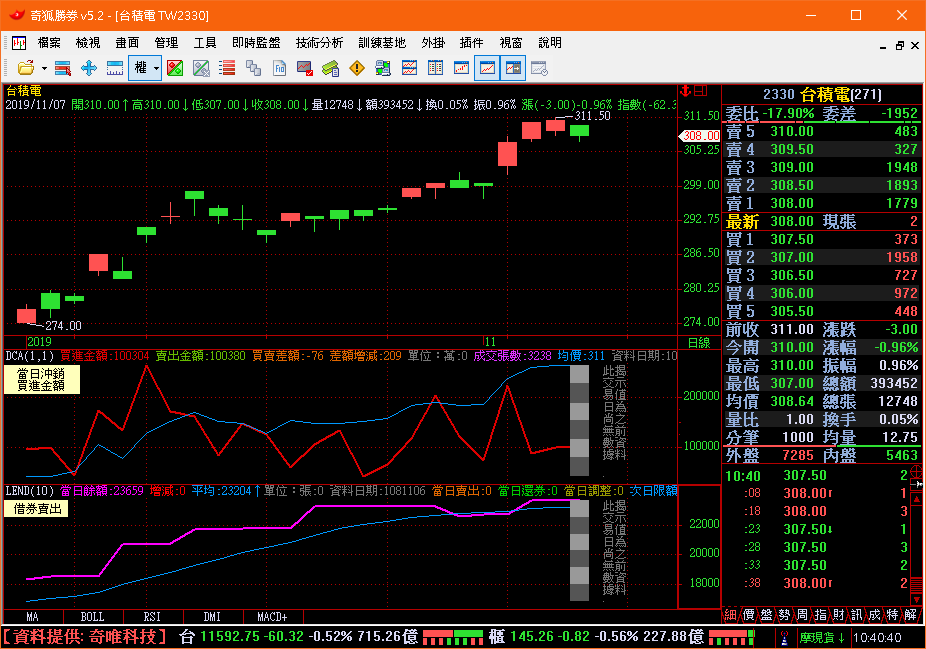926x649 pixels.
Task: Open the quote table grid toolbar icon
Action: (435, 68)
